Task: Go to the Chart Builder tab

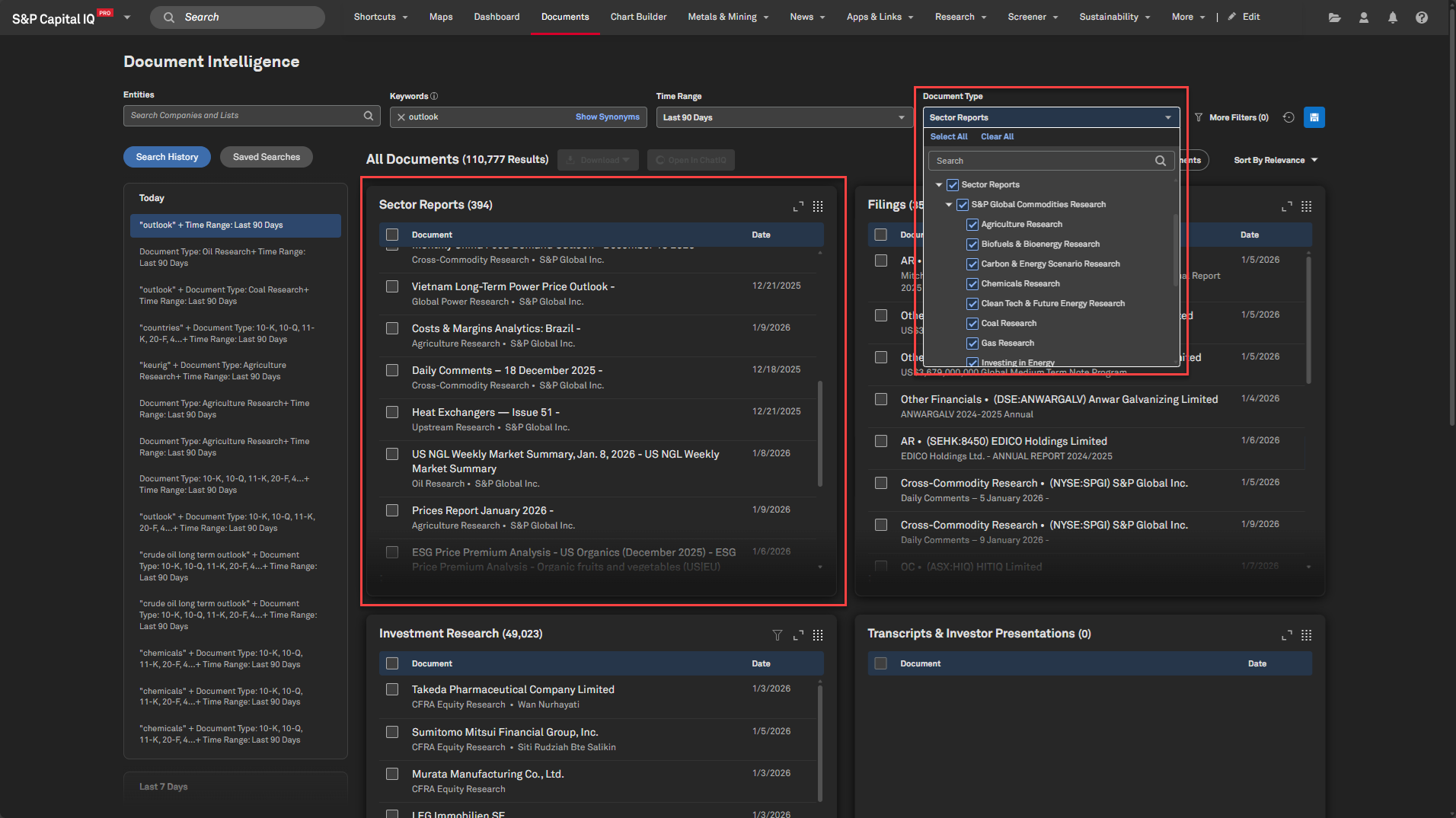Action: 638,17
